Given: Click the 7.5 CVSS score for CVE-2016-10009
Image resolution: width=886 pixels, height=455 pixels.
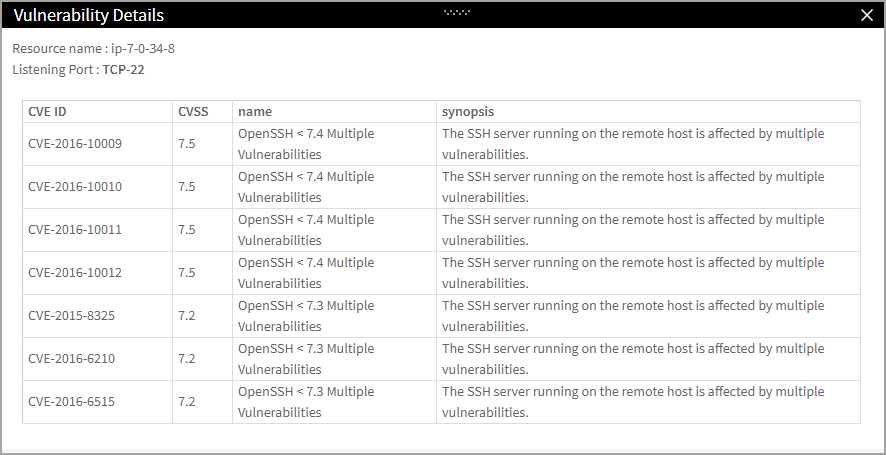Looking at the screenshot, I should 186,144.
